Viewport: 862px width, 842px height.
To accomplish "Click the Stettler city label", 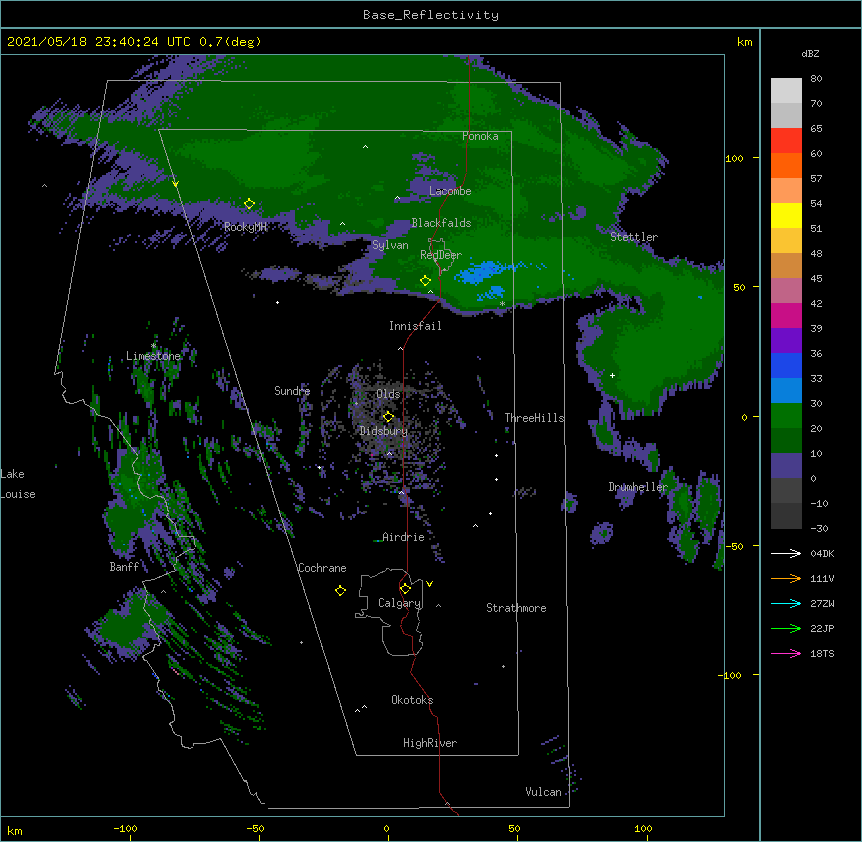I will click(x=634, y=237).
